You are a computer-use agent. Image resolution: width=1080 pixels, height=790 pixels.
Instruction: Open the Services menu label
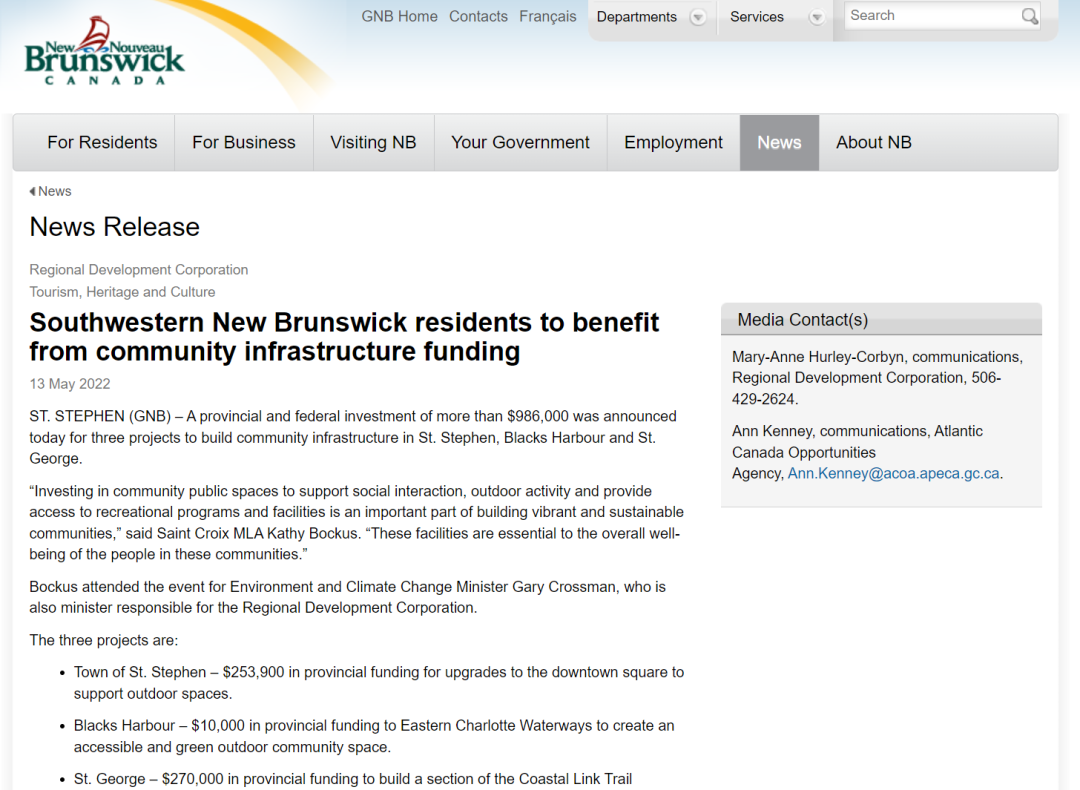point(756,17)
